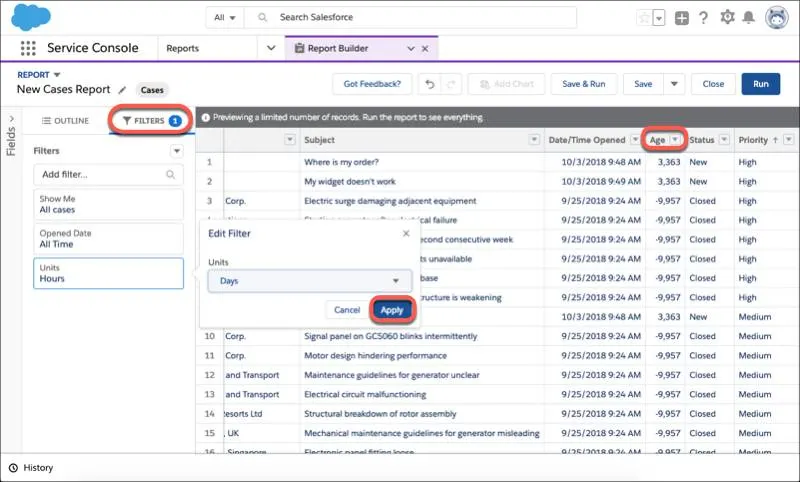Open the Priority column menu arrow
Viewport: 800px width, 482px height.
(789, 140)
